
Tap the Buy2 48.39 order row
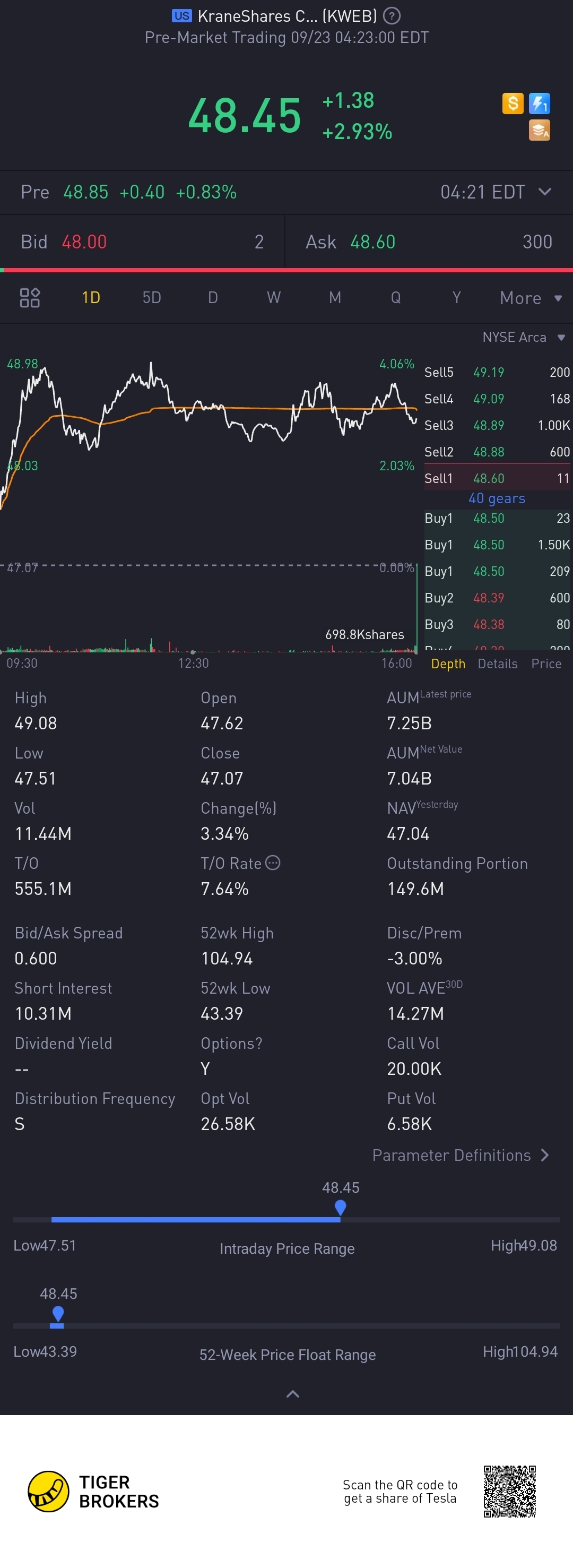(497, 598)
